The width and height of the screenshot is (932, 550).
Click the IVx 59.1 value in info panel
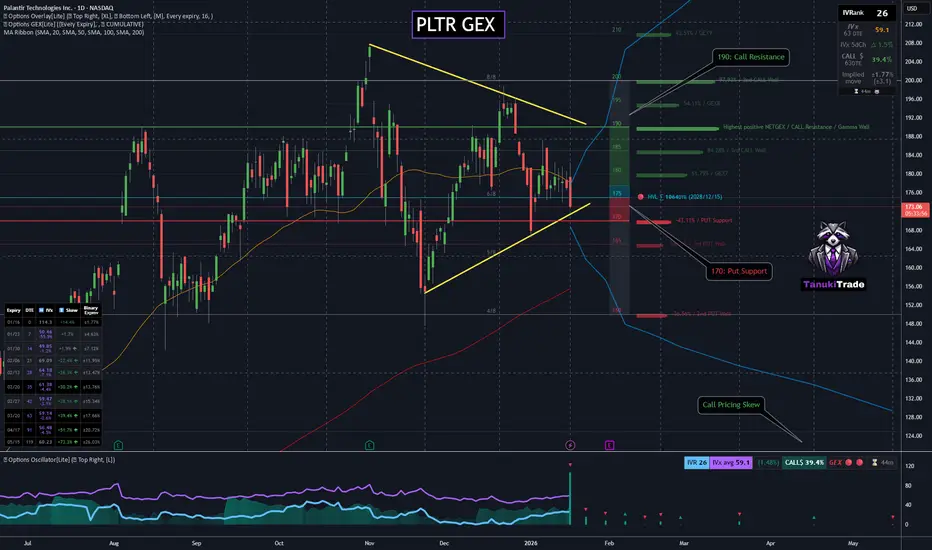[x=881, y=30]
